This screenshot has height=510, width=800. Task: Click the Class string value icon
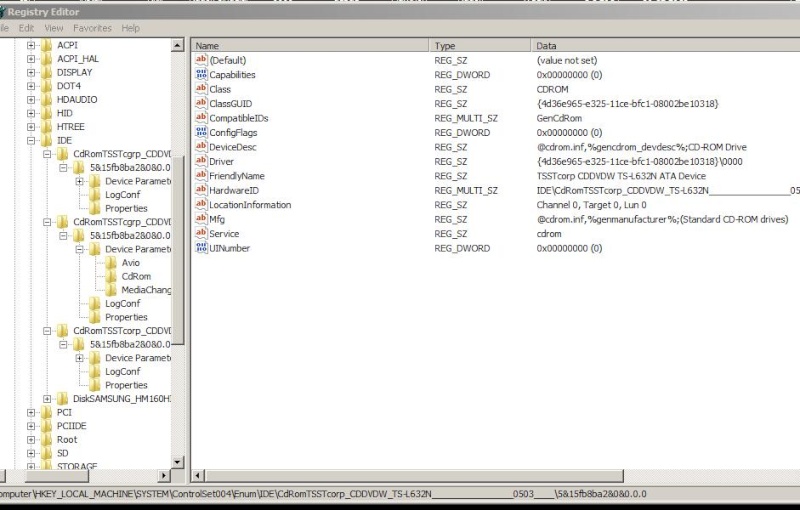(201, 89)
